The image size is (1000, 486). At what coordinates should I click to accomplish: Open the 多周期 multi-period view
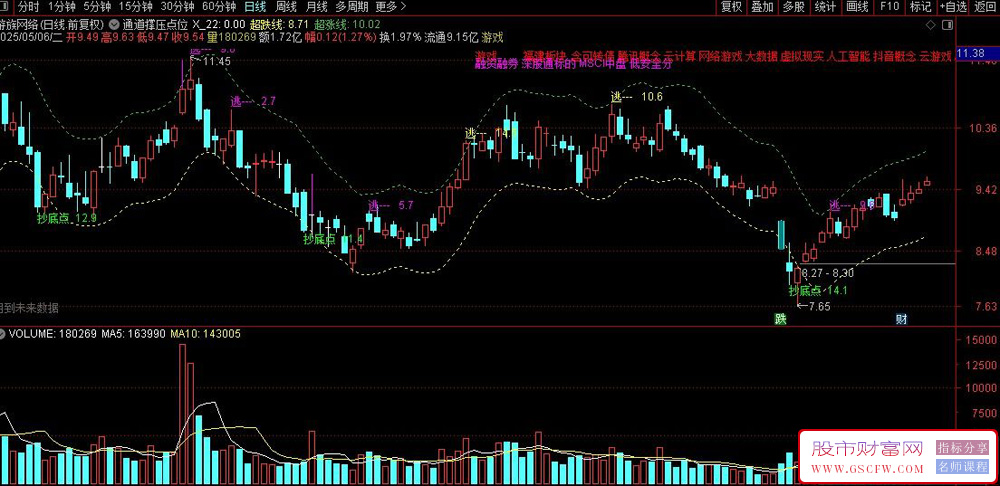(x=351, y=7)
